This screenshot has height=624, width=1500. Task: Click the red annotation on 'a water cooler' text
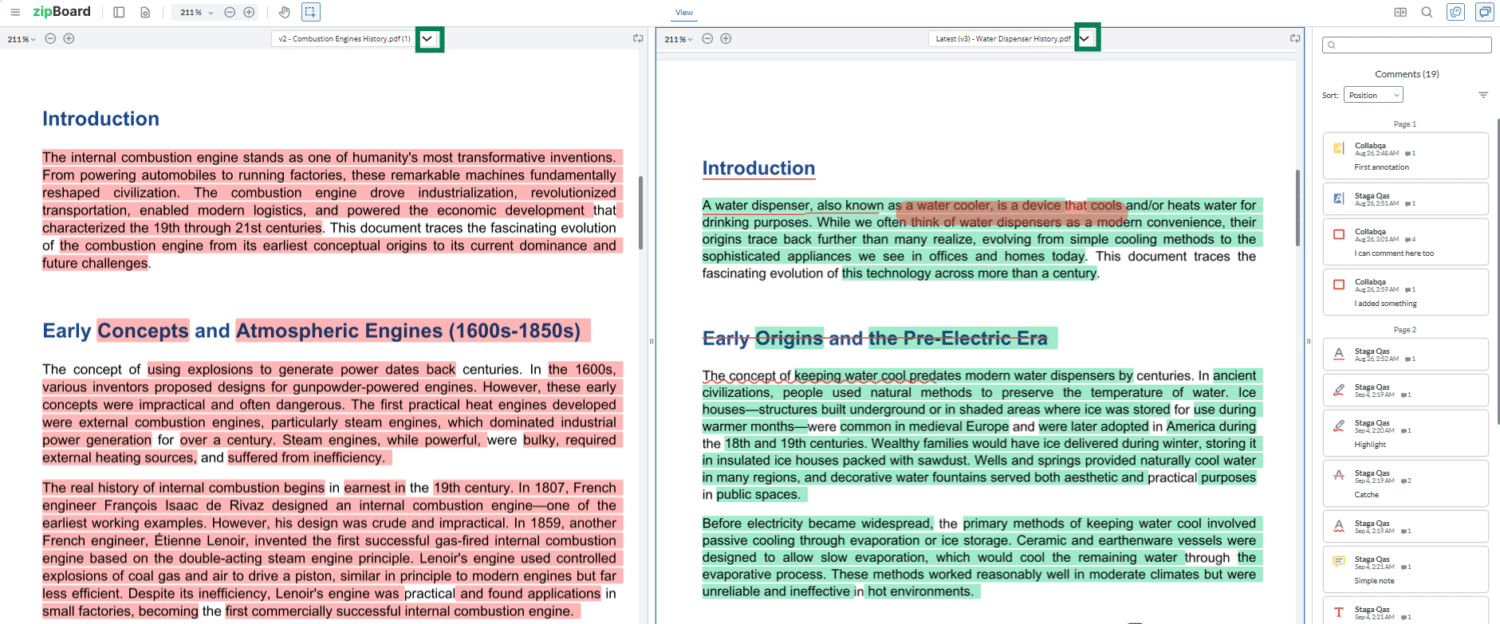(1010, 213)
